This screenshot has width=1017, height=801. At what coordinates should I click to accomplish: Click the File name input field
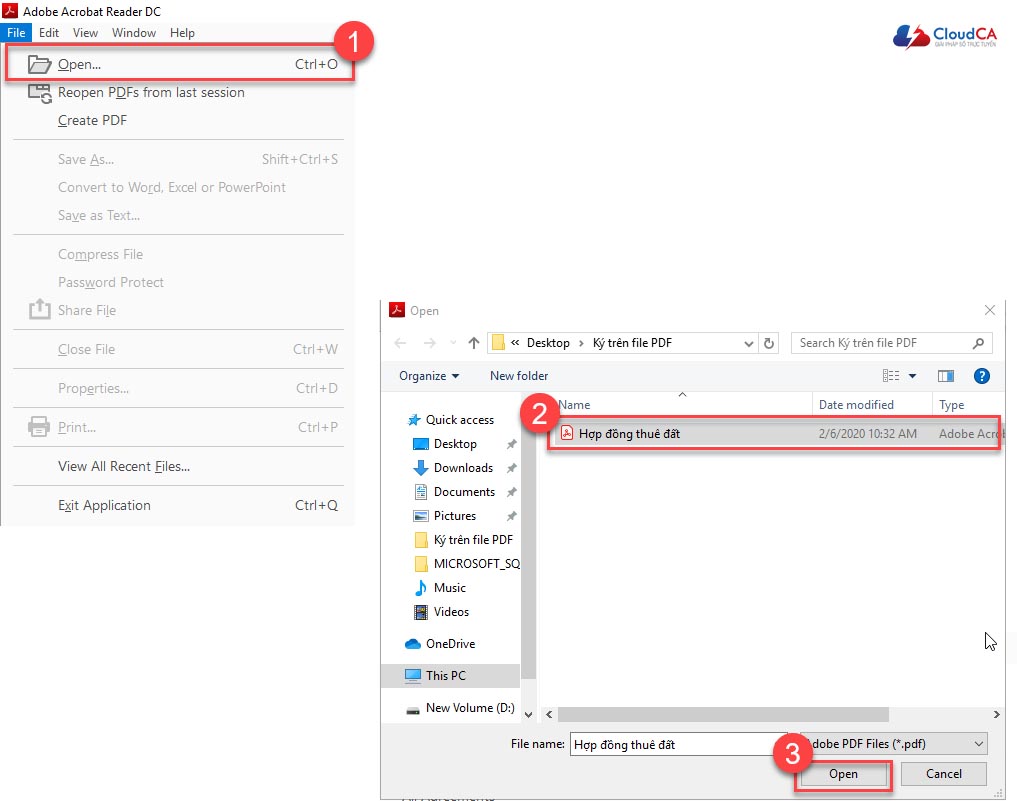pos(678,745)
